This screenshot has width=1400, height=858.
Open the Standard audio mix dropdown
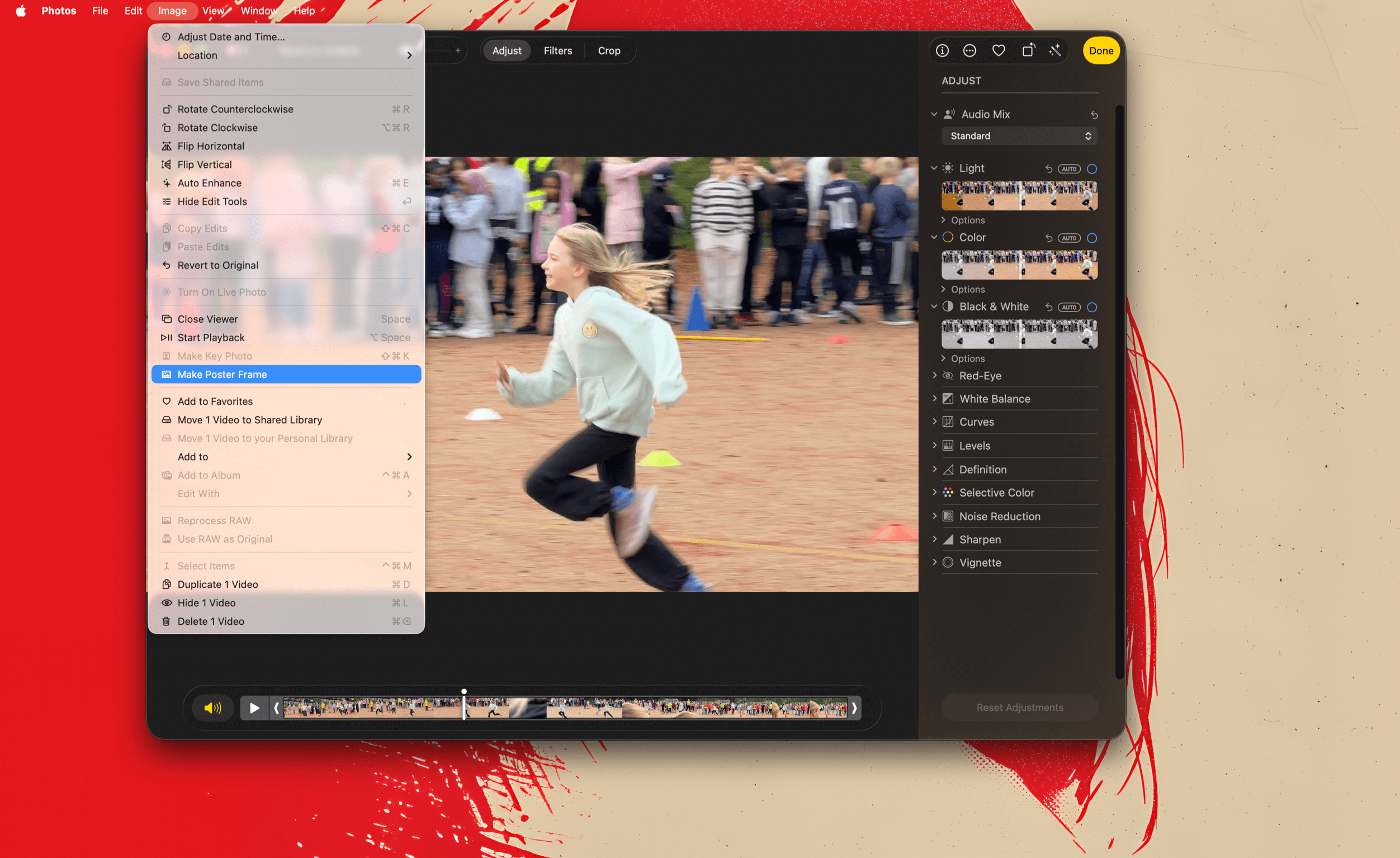click(x=1019, y=136)
